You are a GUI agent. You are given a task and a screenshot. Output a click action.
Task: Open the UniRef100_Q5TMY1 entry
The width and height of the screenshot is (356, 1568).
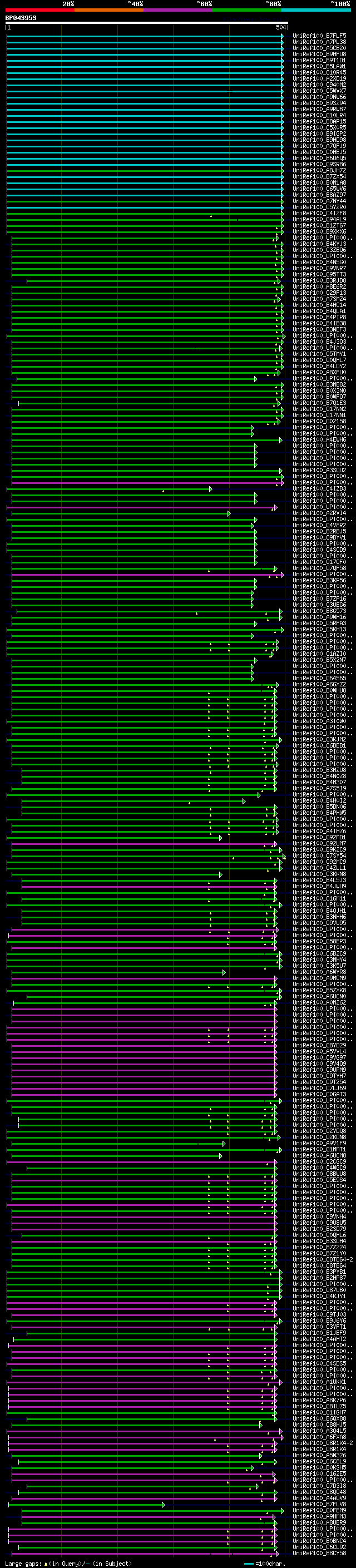(x=319, y=354)
